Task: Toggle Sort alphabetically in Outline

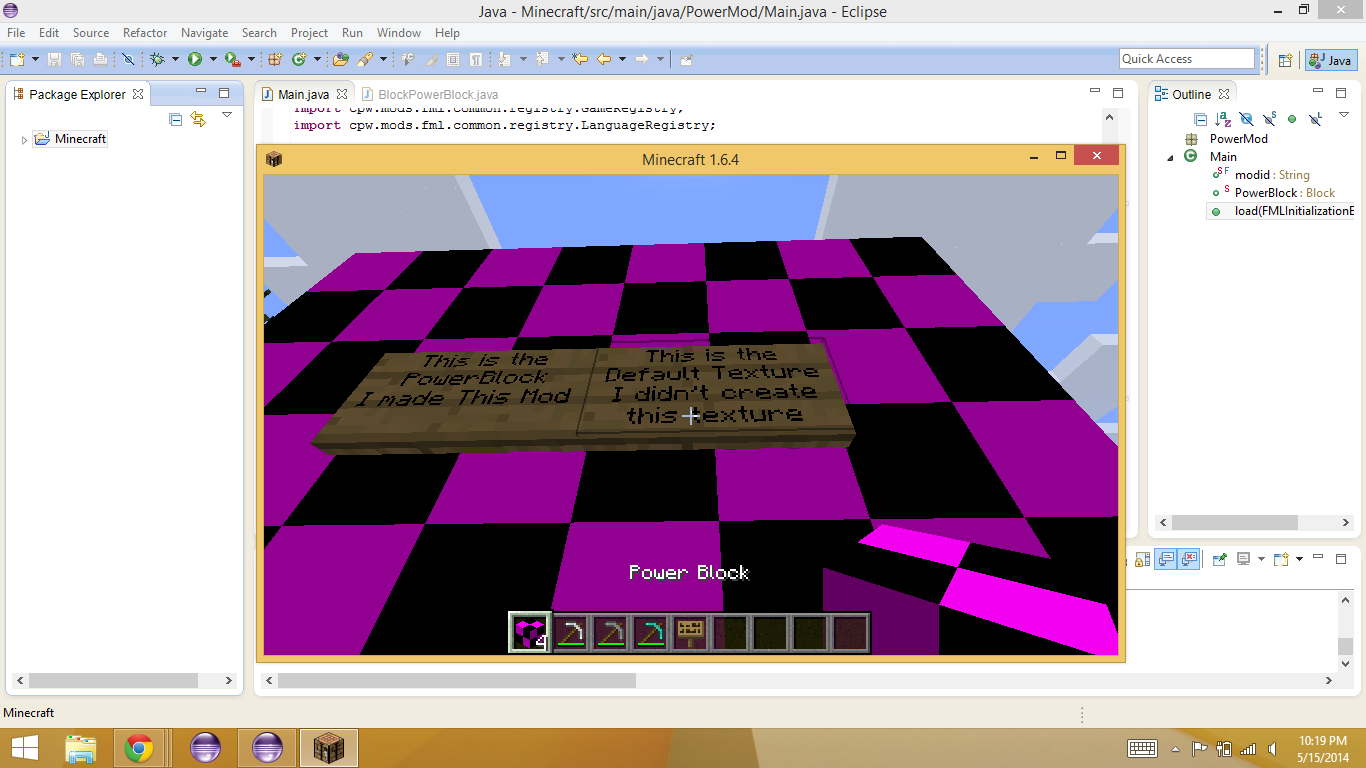Action: click(x=1223, y=119)
